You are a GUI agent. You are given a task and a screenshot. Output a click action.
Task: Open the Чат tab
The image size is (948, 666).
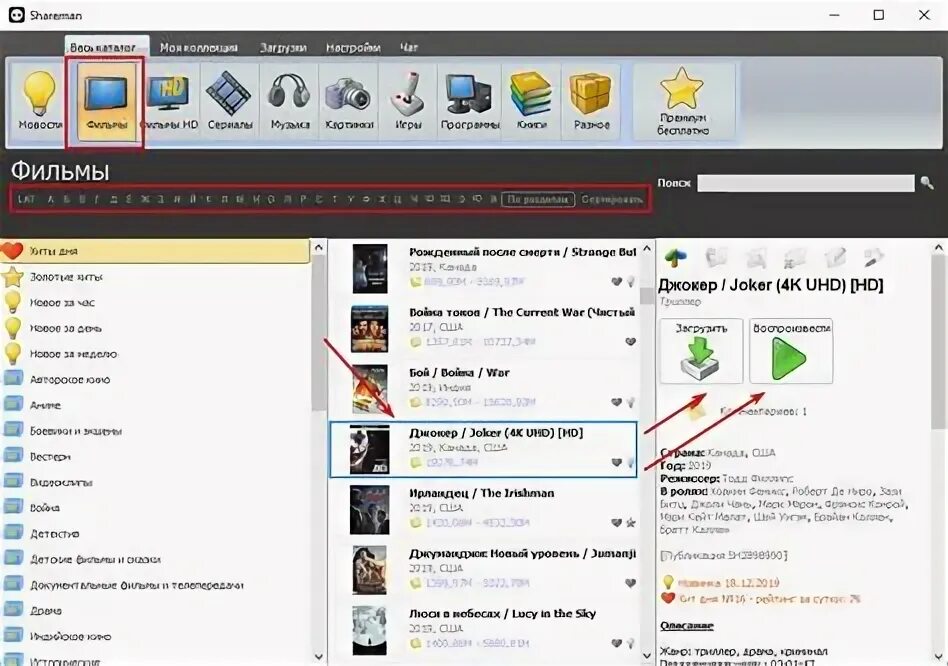click(409, 47)
